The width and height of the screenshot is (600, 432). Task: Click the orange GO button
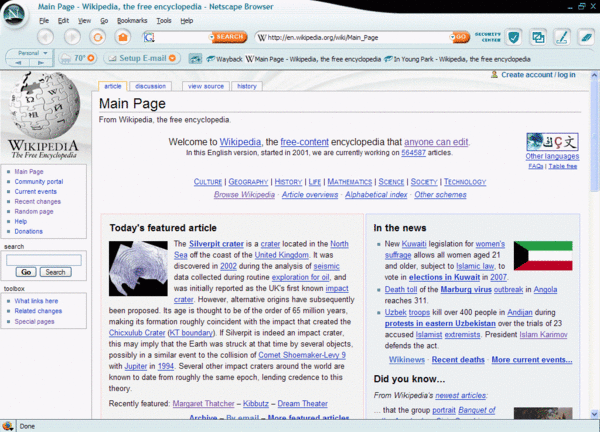click(x=461, y=37)
